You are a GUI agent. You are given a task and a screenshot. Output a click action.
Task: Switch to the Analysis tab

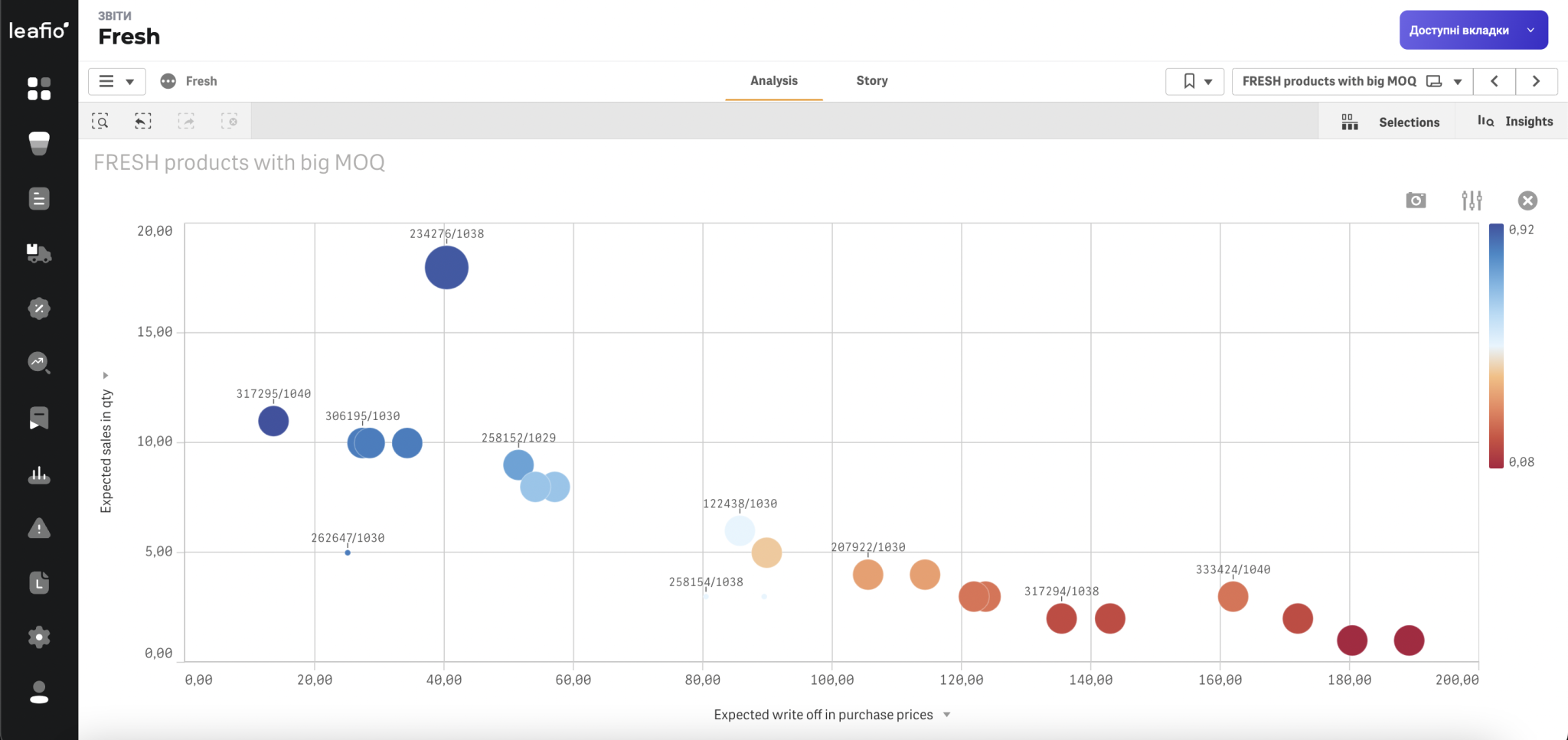[x=774, y=80]
